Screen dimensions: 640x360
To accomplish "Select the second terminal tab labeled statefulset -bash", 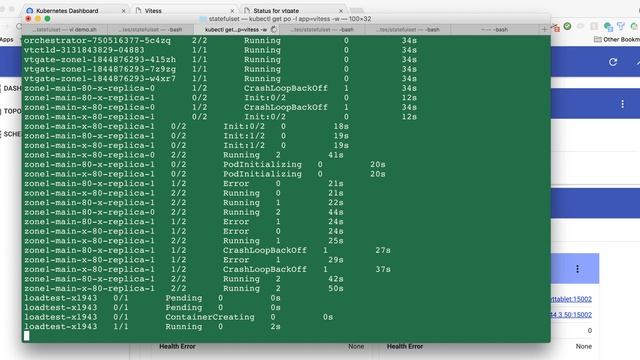I will 150,29.
